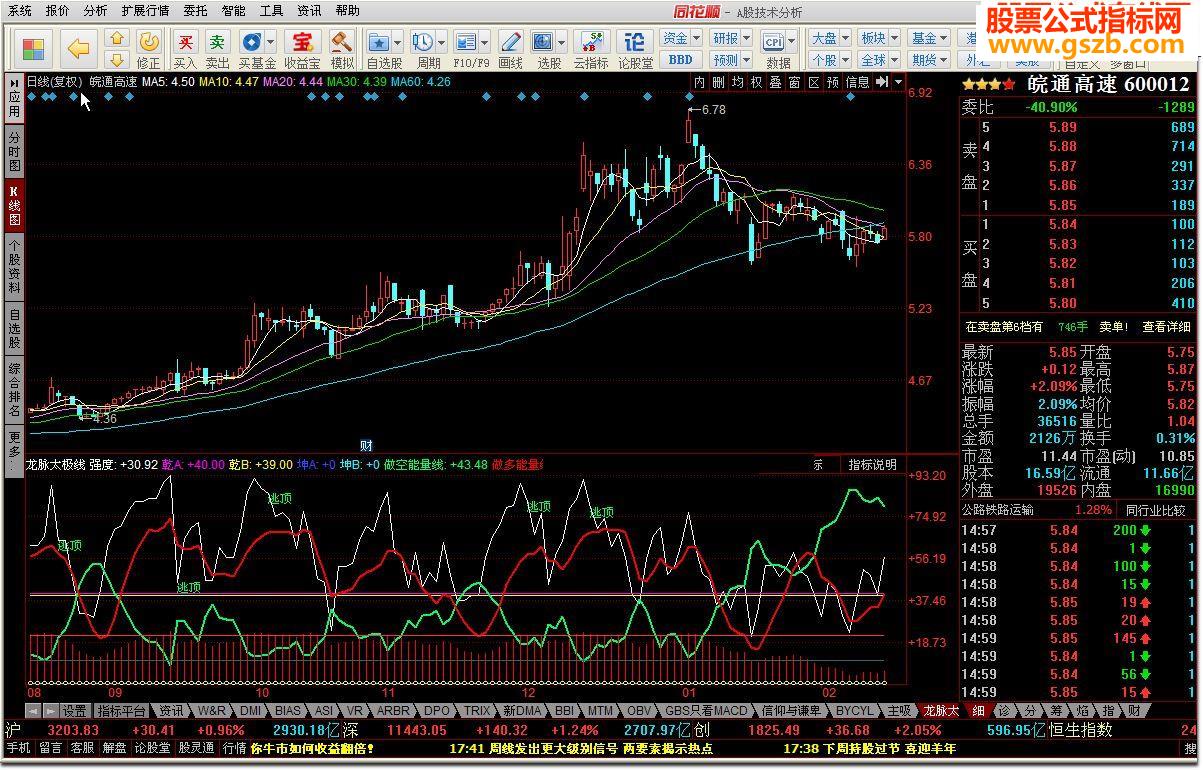Image resolution: width=1203 pixels, height=770 pixels.
Task: Click the 自选股 star folder icon
Action: (378, 42)
